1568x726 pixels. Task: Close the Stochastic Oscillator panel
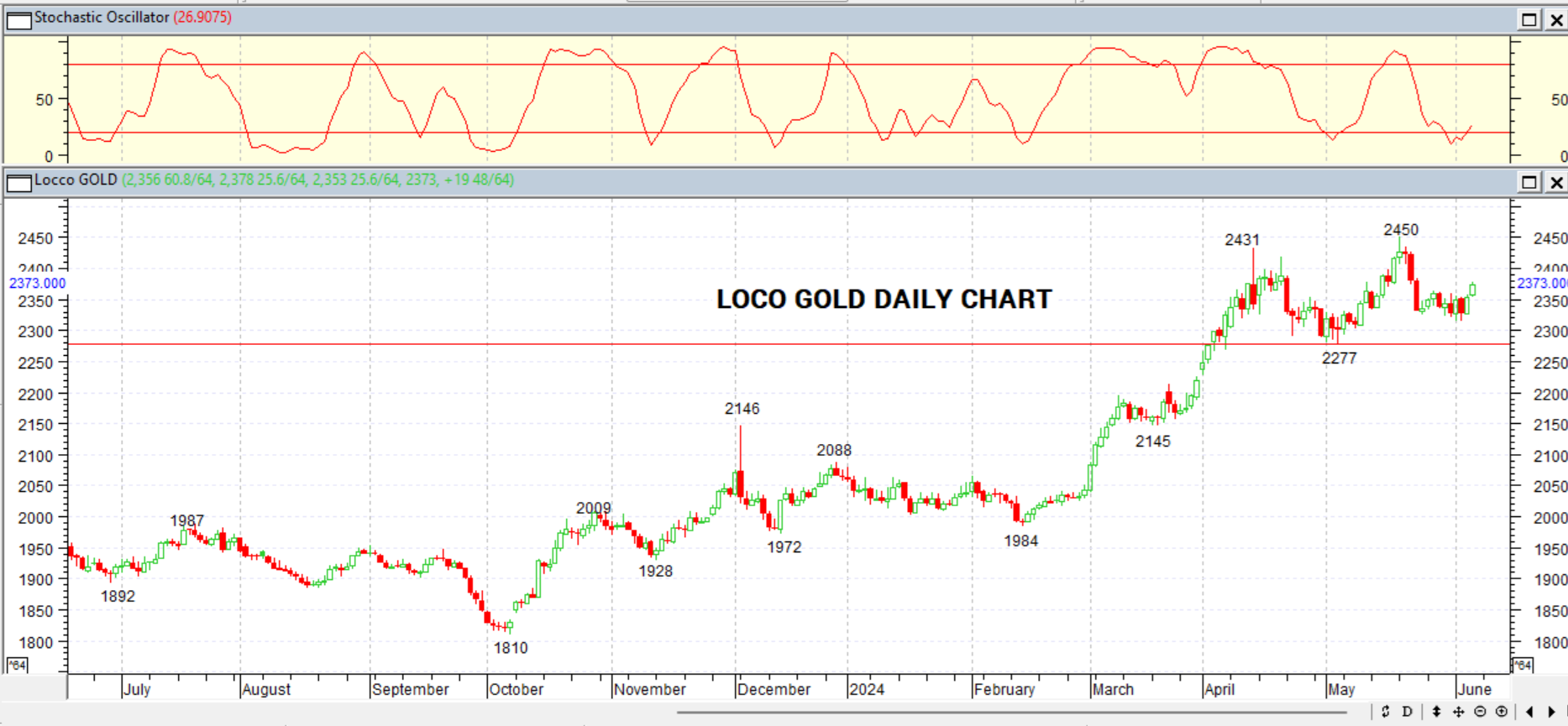(1556, 19)
